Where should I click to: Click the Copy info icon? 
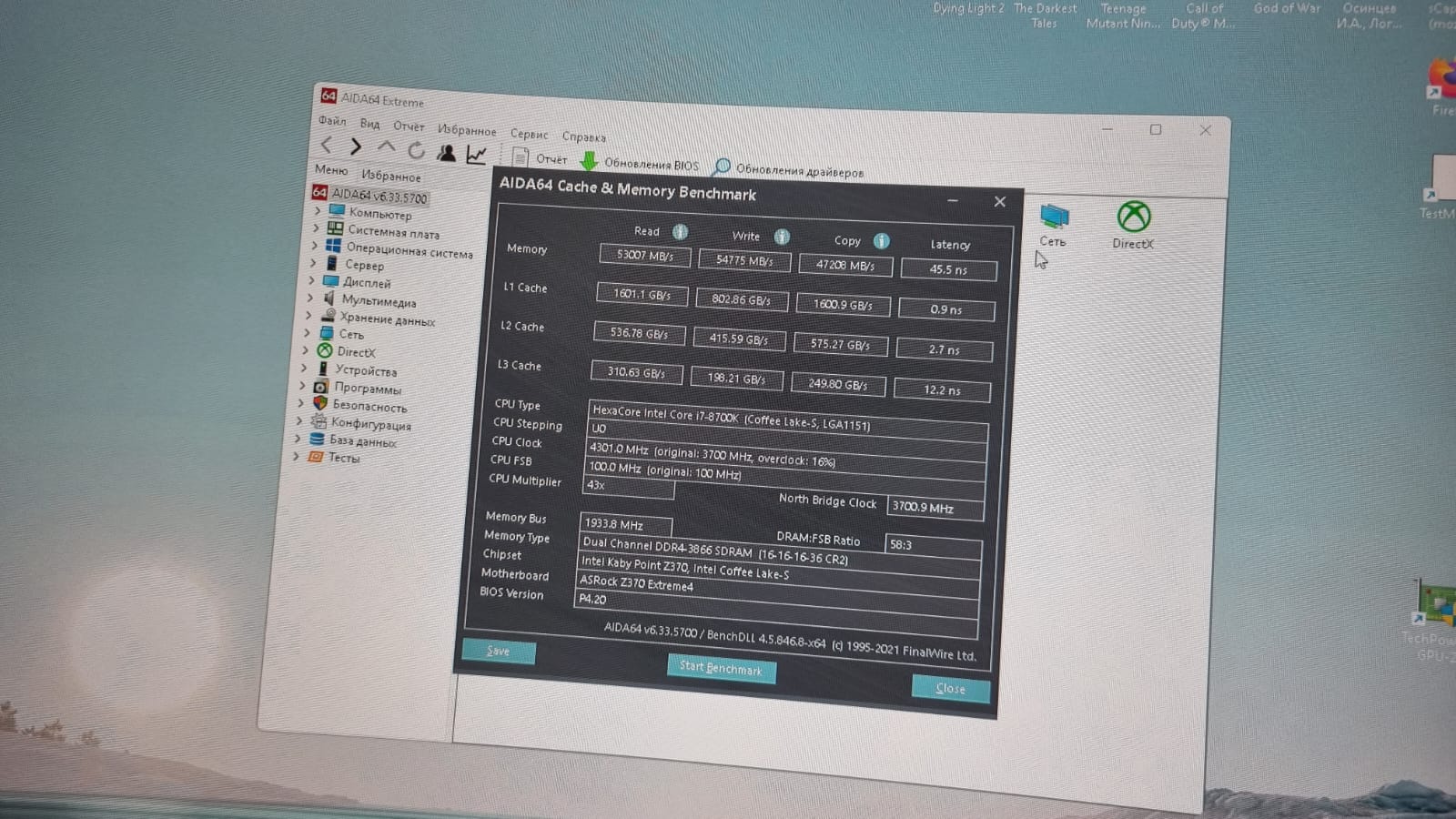(881, 241)
